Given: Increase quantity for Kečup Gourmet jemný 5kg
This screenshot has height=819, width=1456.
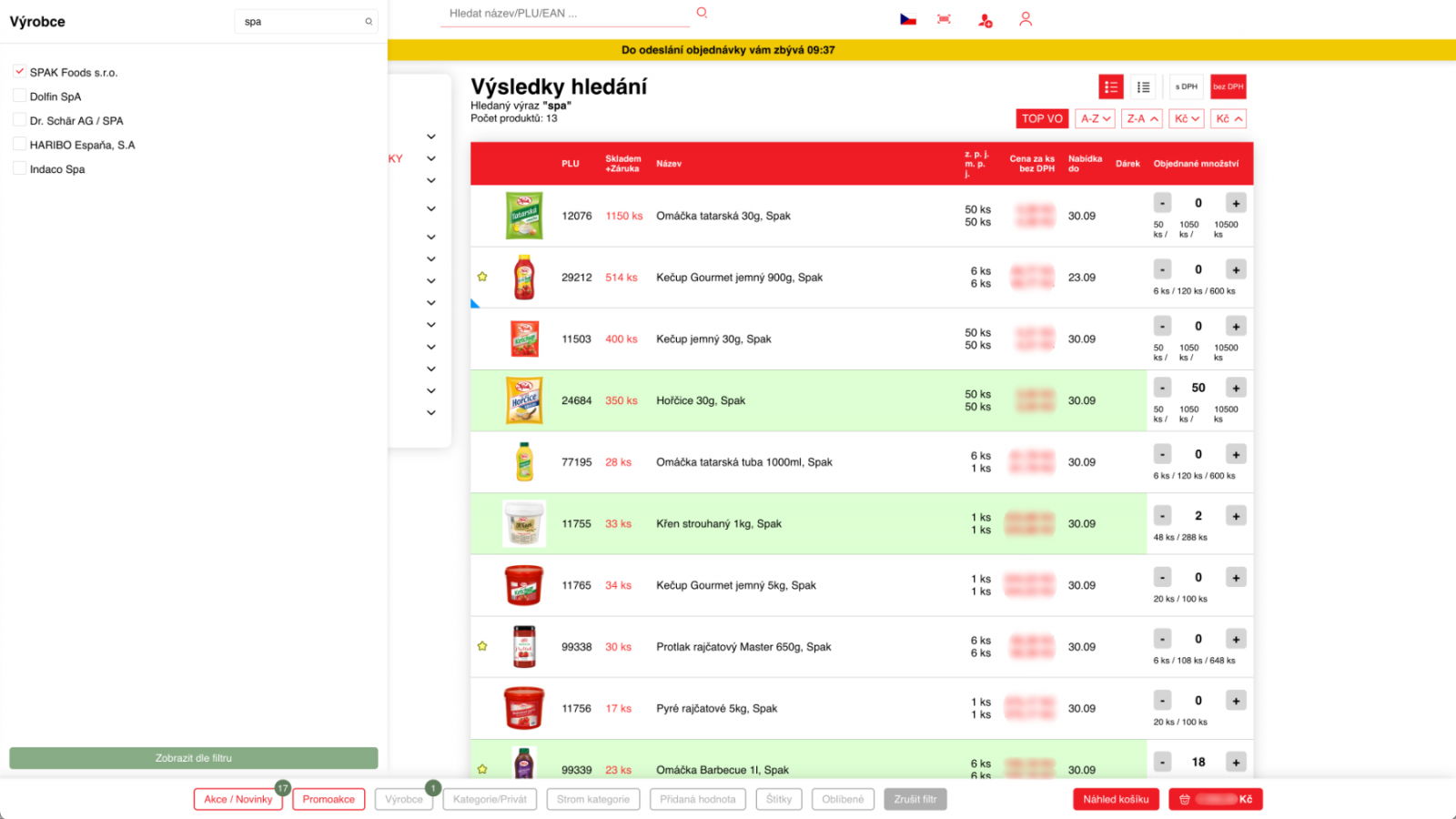Looking at the screenshot, I should pyautogui.click(x=1236, y=577).
